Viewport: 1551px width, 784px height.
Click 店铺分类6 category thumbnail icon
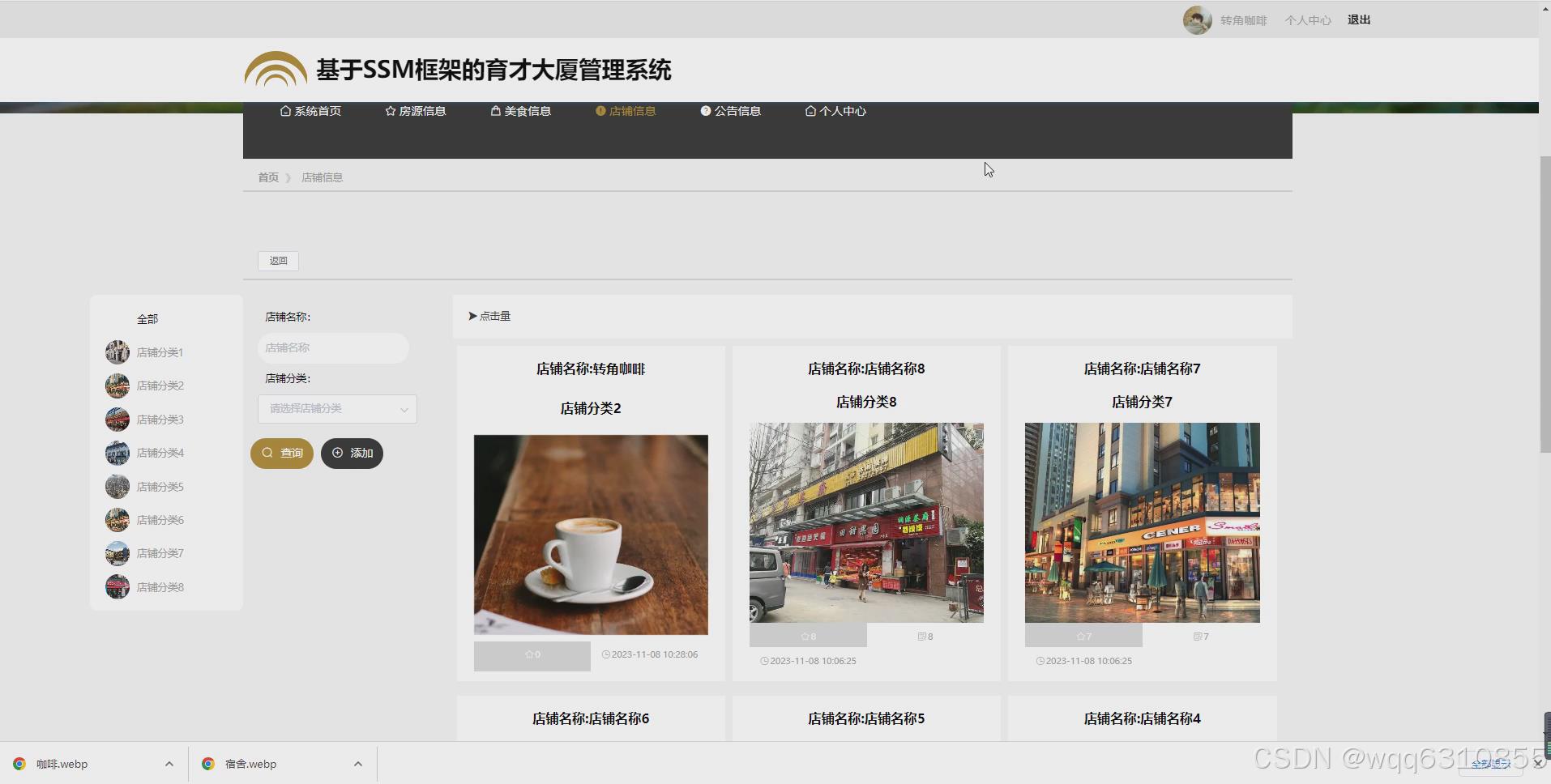pyautogui.click(x=117, y=520)
